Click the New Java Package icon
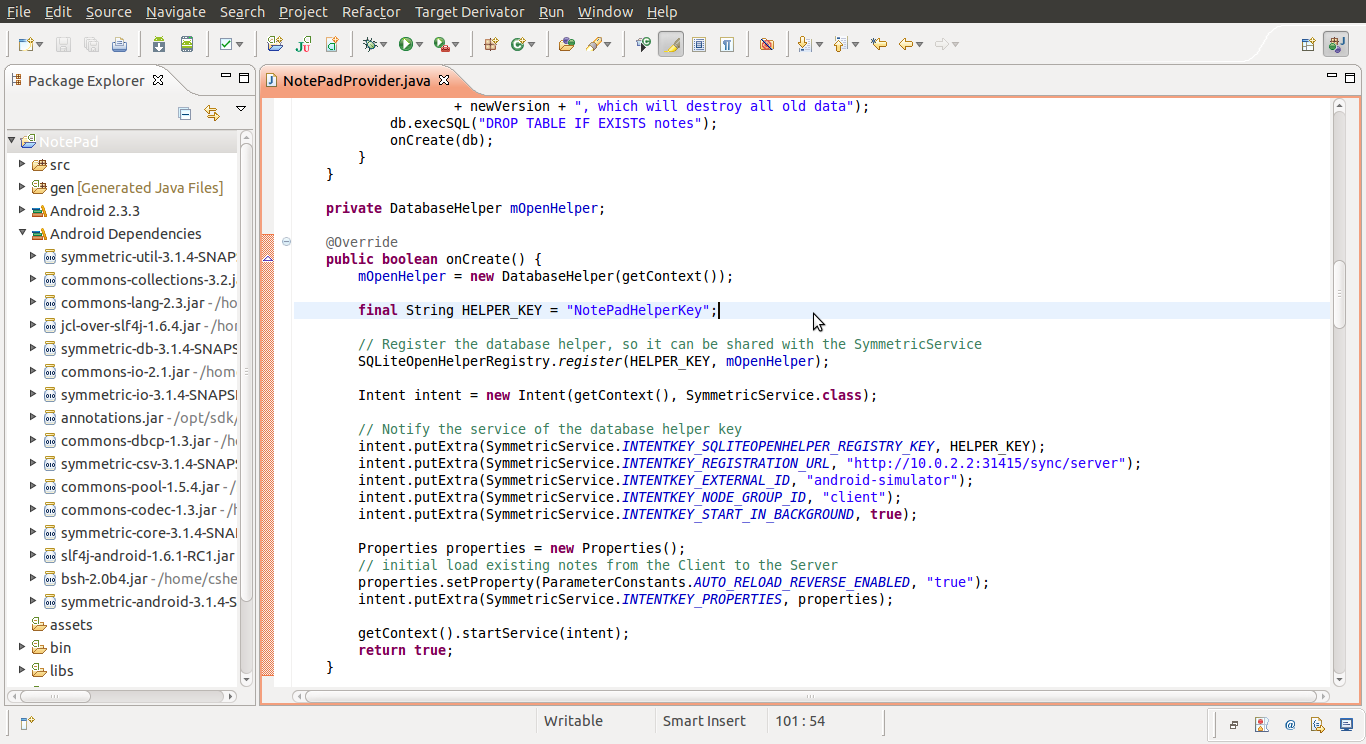The width and height of the screenshot is (1366, 744). [x=490, y=44]
